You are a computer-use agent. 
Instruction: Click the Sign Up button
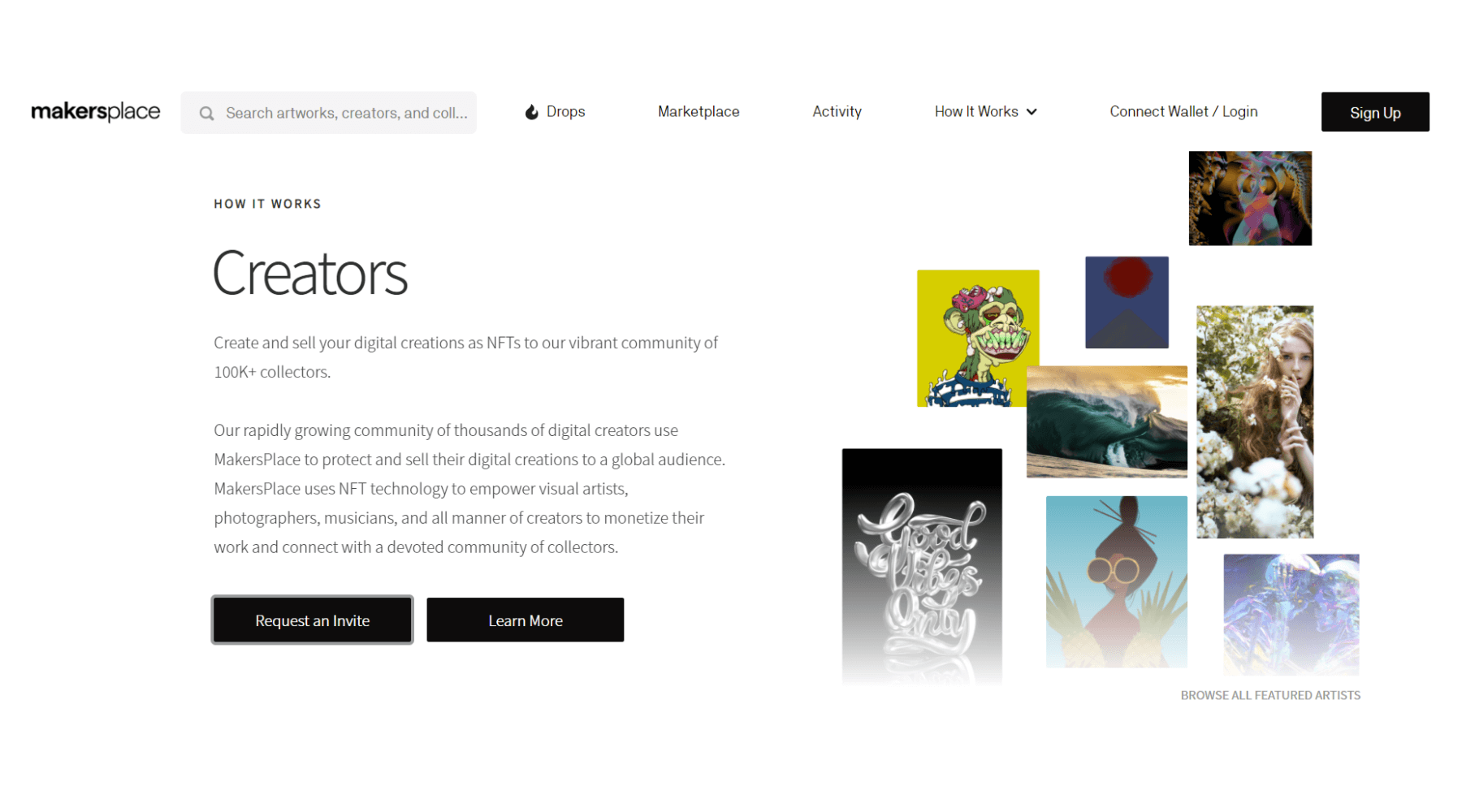pos(1375,112)
